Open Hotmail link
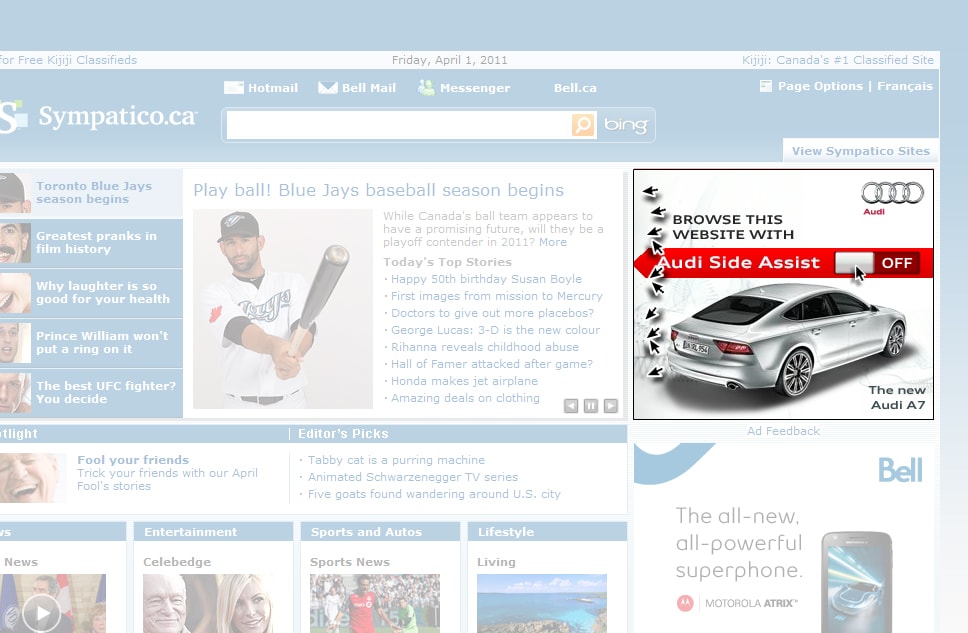Viewport: 968px width, 633px height. click(x=273, y=88)
